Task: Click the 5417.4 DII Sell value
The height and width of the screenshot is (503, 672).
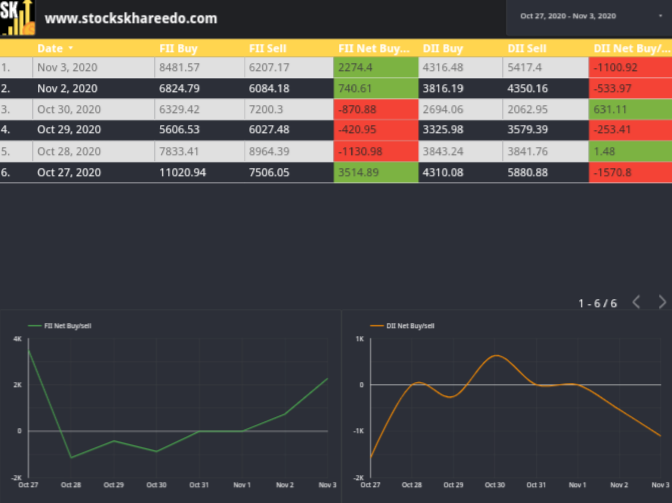Action: 525,67
